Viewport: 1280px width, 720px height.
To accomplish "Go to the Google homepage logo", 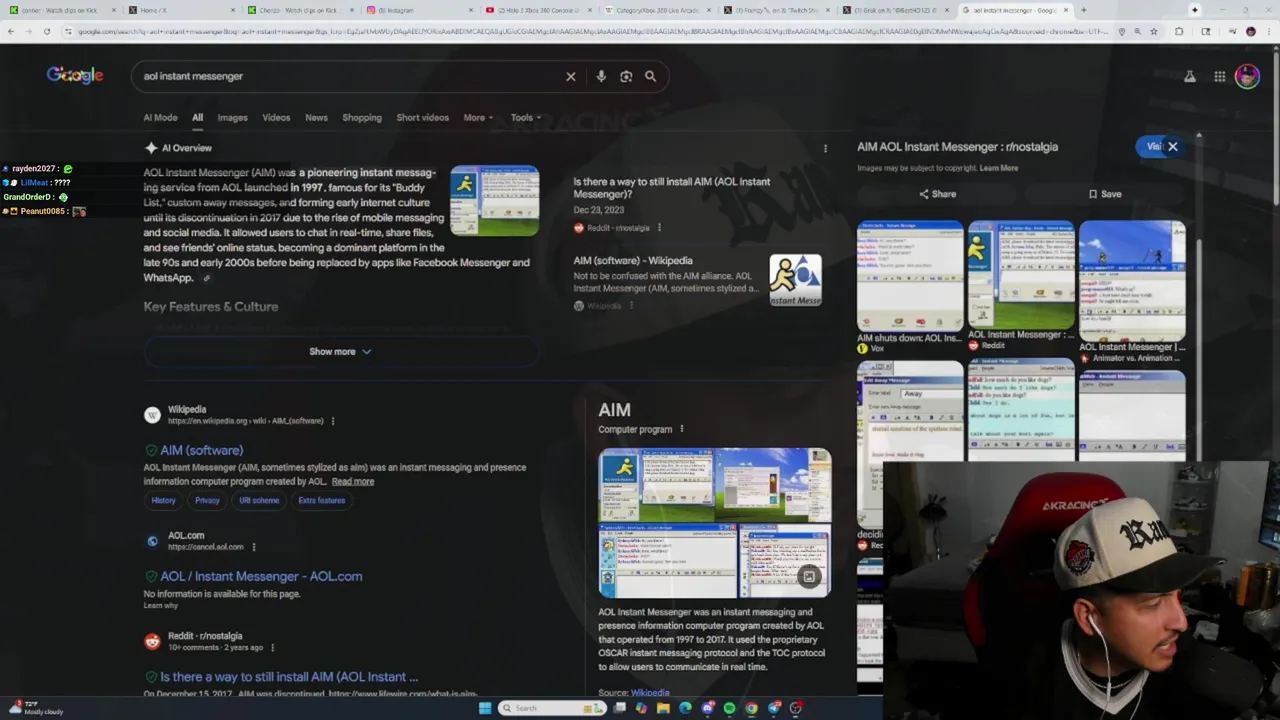I will (75, 75).
